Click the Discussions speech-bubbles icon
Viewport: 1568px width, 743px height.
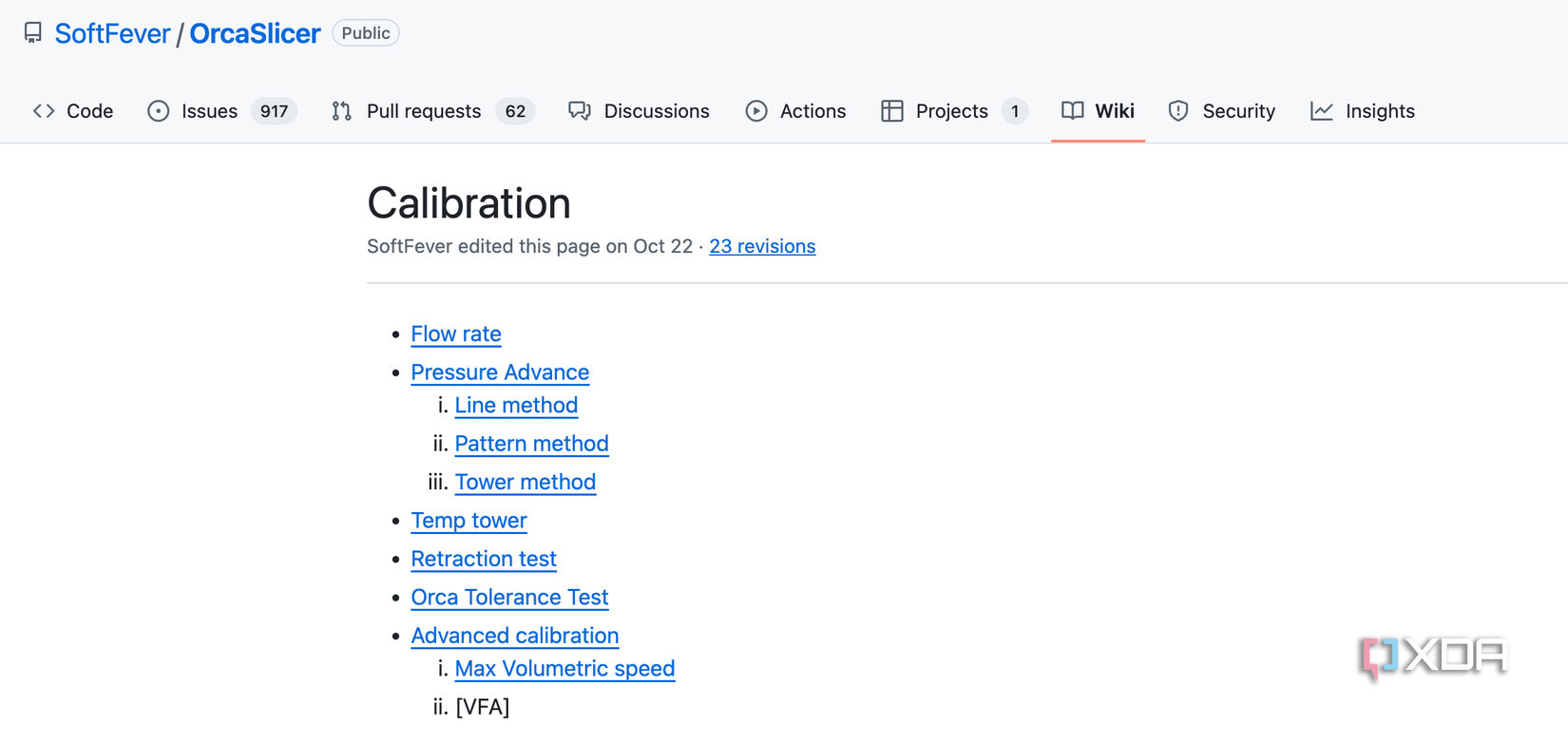tap(580, 111)
